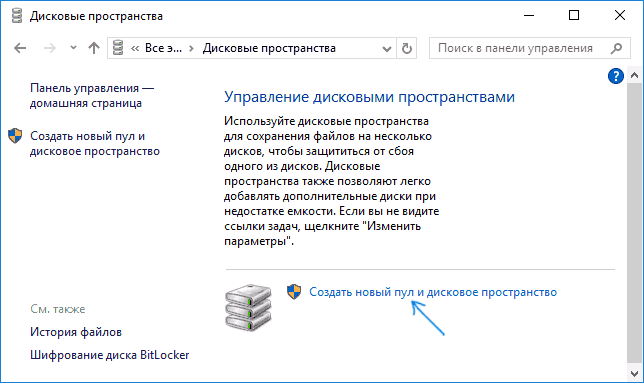644x383 pixels.
Task: Click the shield icon in left sidebar
Action: point(15,136)
